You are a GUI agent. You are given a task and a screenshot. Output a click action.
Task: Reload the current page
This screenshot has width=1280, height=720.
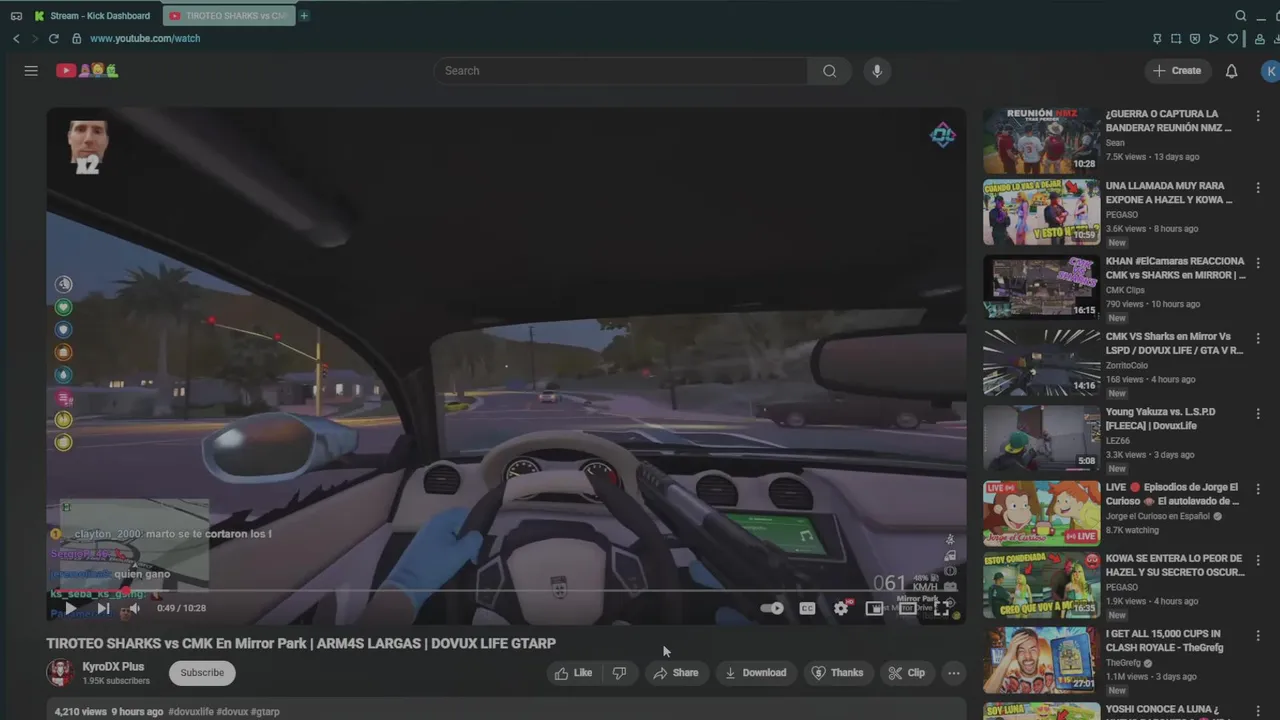53,38
